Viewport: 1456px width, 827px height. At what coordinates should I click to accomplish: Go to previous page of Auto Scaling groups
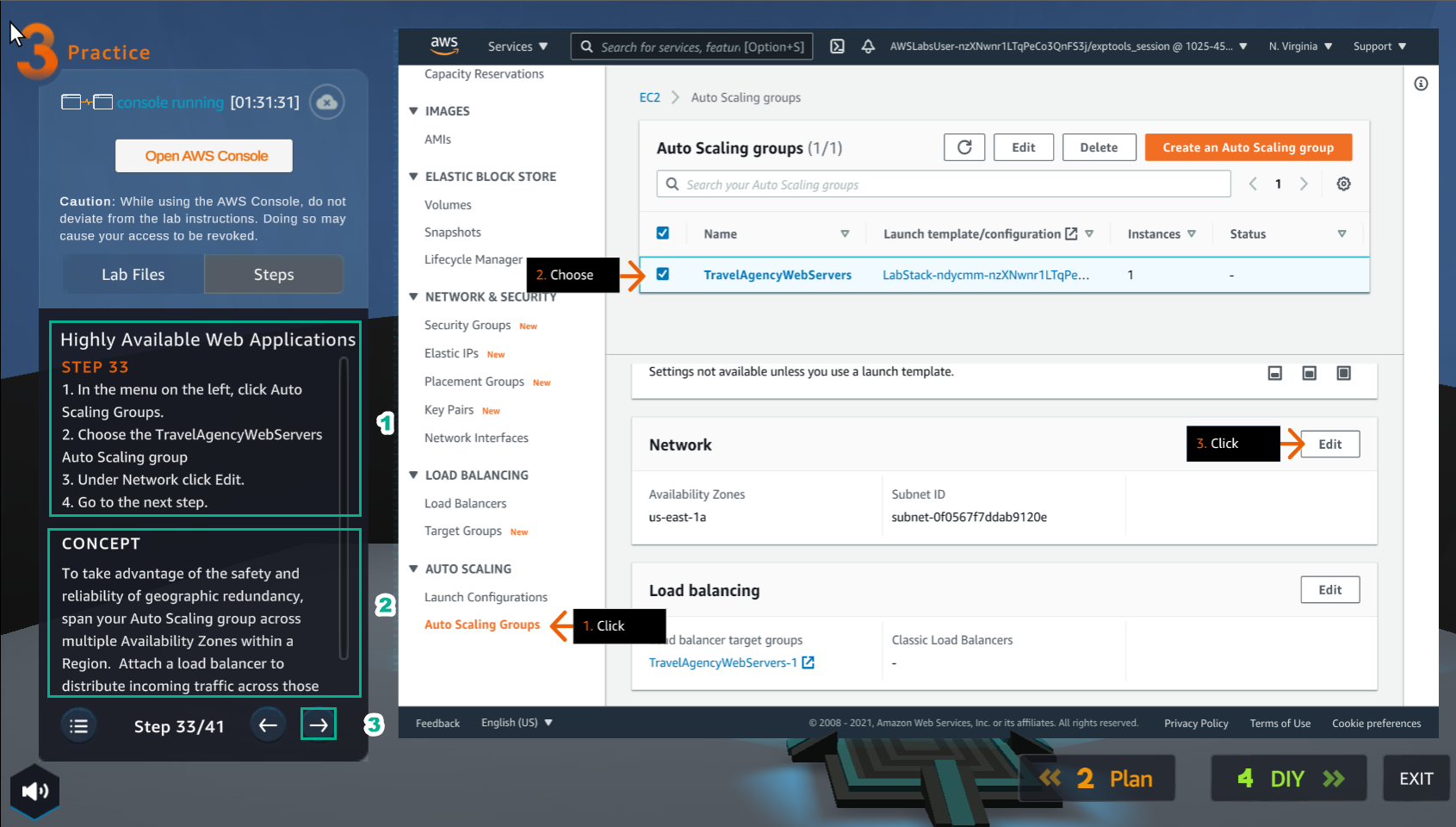[x=1253, y=183]
